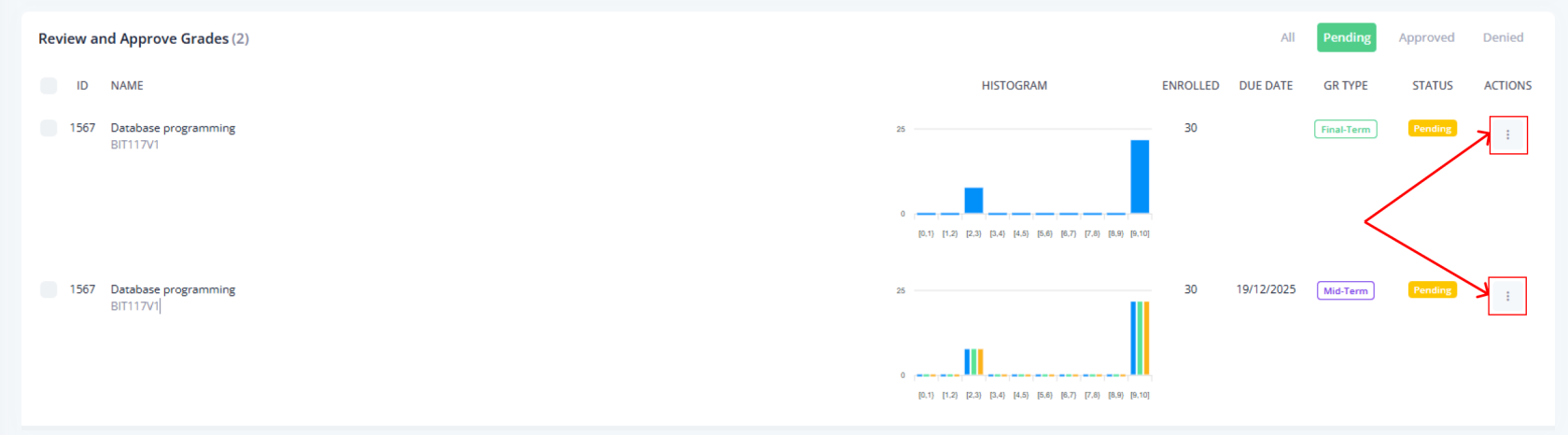This screenshot has width=1568, height=435.
Task: Check the box for the Final-Term grade row
Action: tap(49, 128)
